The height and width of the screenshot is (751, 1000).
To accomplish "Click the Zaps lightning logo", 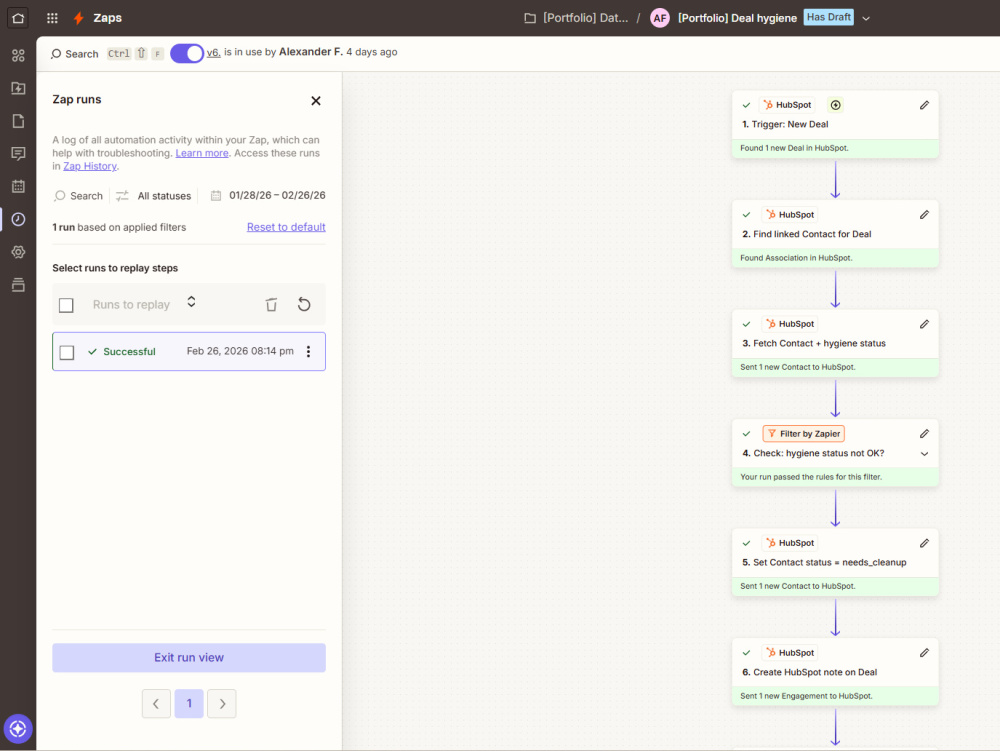I will (x=78, y=18).
